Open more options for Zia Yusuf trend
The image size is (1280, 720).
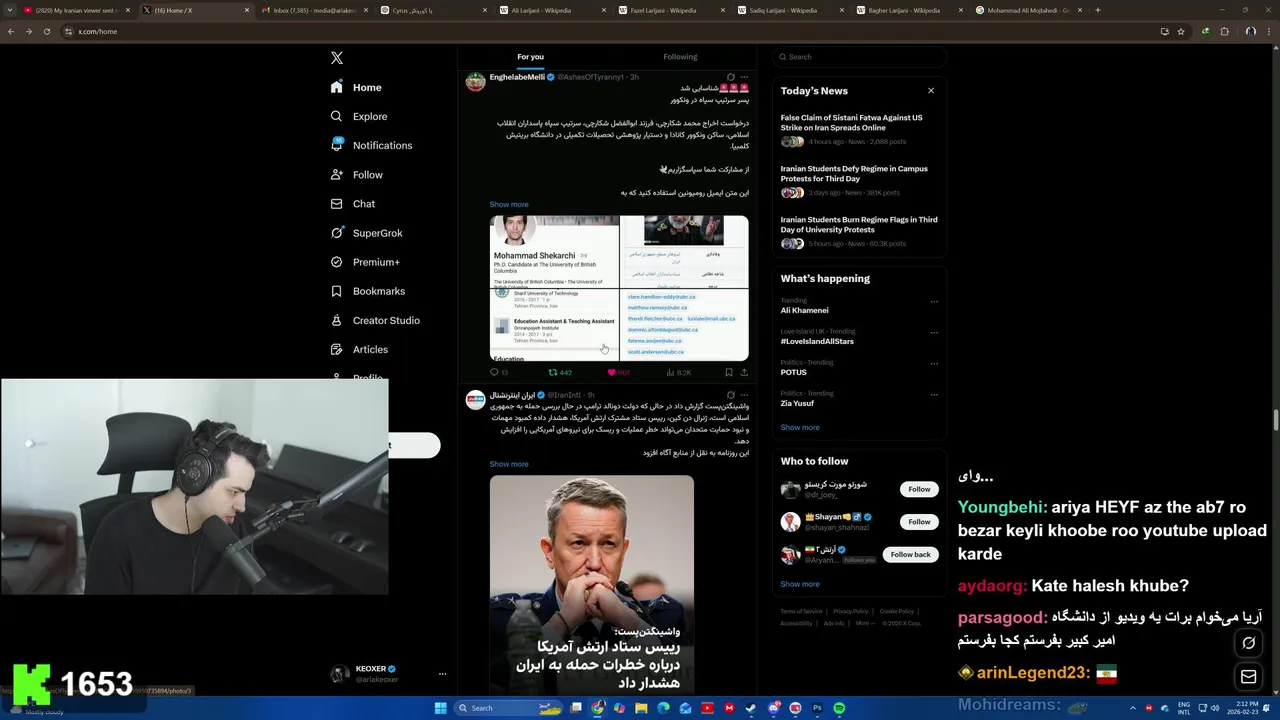[x=934, y=394]
